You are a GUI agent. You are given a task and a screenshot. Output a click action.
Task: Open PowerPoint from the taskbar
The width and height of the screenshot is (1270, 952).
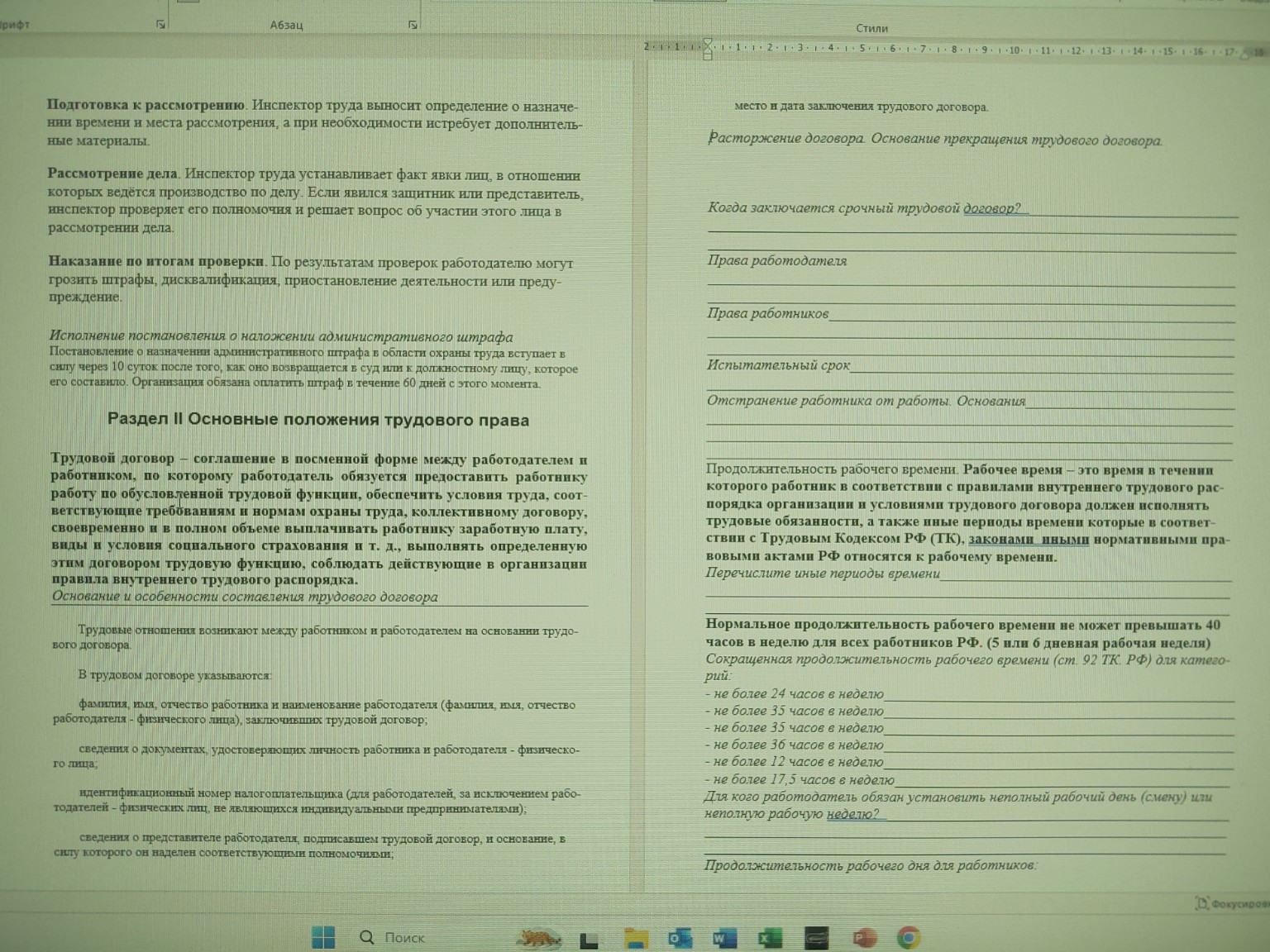[x=863, y=938]
